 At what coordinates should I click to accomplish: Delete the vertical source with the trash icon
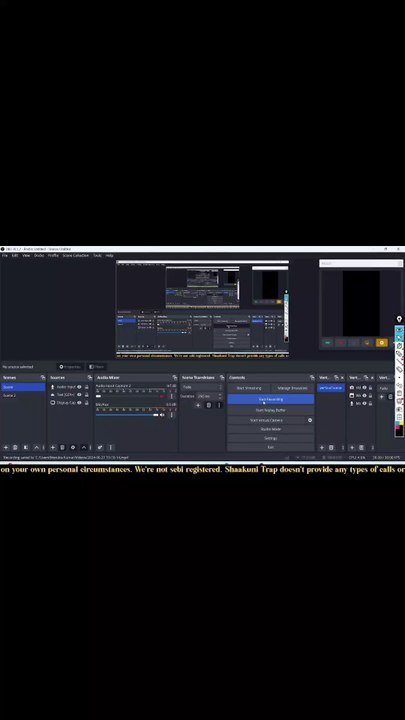361,447
